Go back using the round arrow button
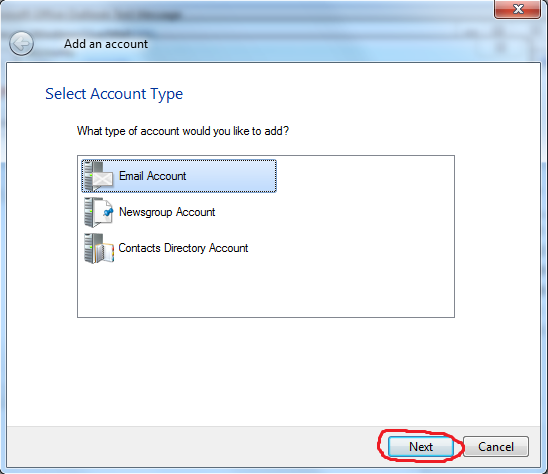 click(21, 44)
